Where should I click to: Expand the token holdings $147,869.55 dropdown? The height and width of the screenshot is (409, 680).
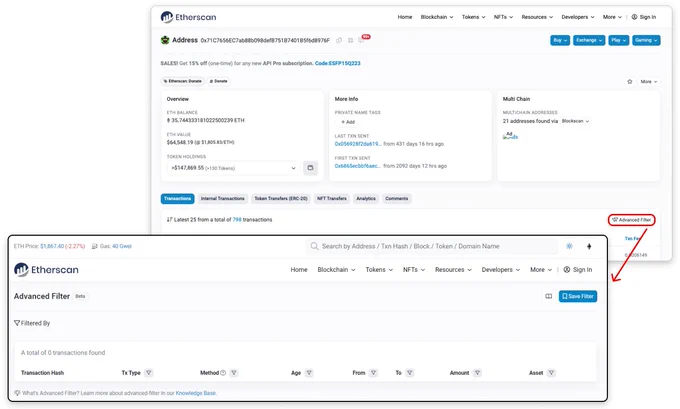[233, 168]
